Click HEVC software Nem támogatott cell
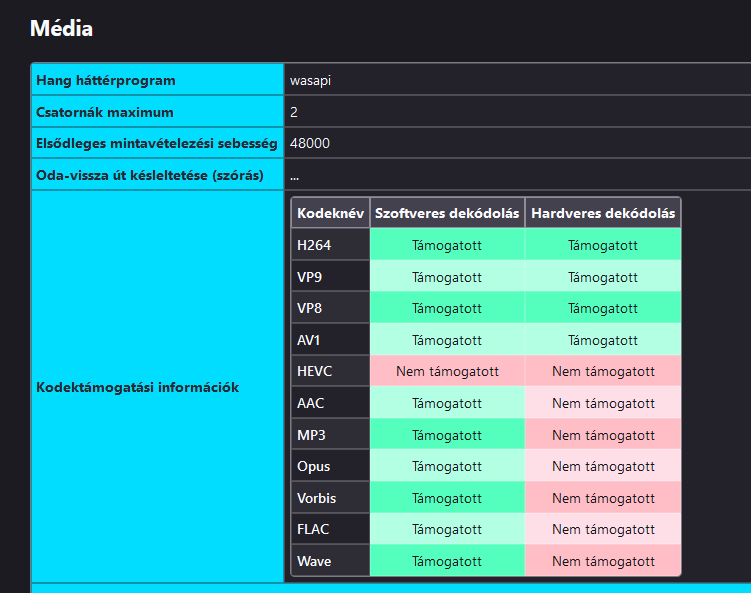Image resolution: width=751 pixels, height=593 pixels. [x=447, y=371]
